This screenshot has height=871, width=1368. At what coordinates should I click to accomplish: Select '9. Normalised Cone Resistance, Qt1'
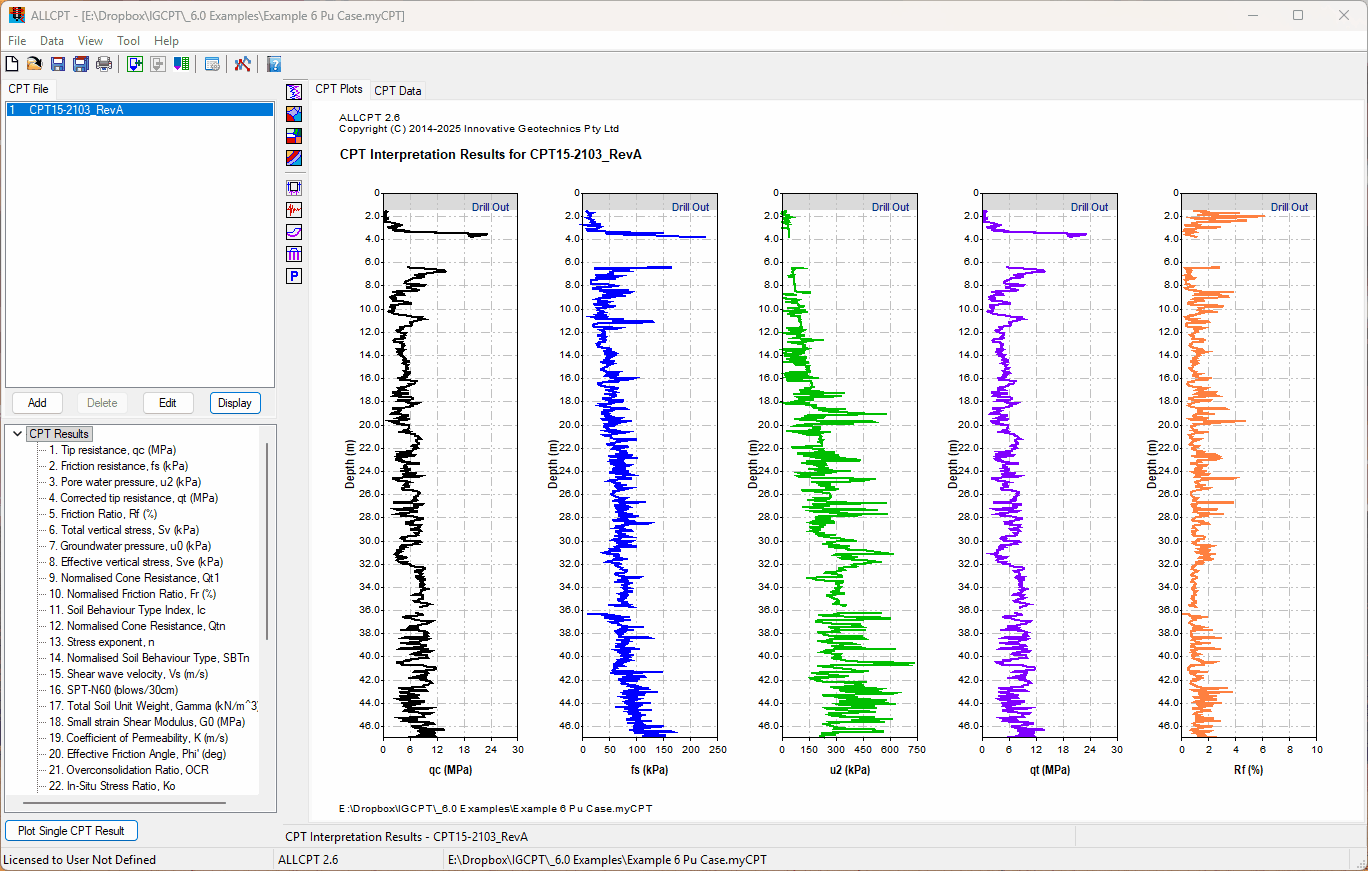pos(134,578)
